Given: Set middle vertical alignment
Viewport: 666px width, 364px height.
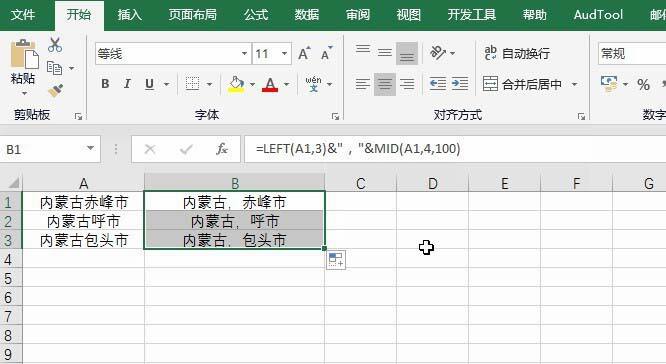Looking at the screenshot, I should [385, 53].
